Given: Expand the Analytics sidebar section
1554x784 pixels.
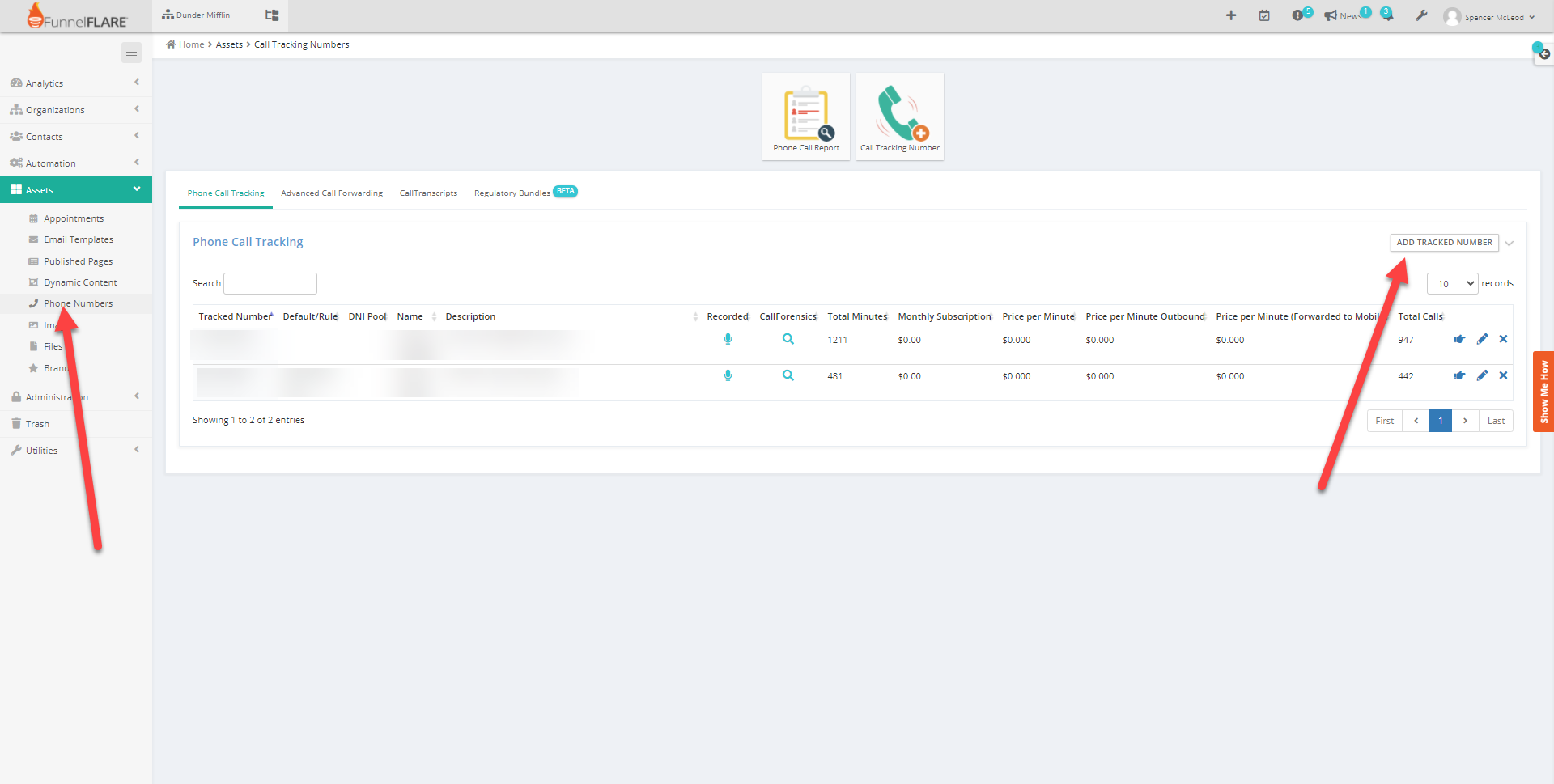Looking at the screenshot, I should (76, 83).
